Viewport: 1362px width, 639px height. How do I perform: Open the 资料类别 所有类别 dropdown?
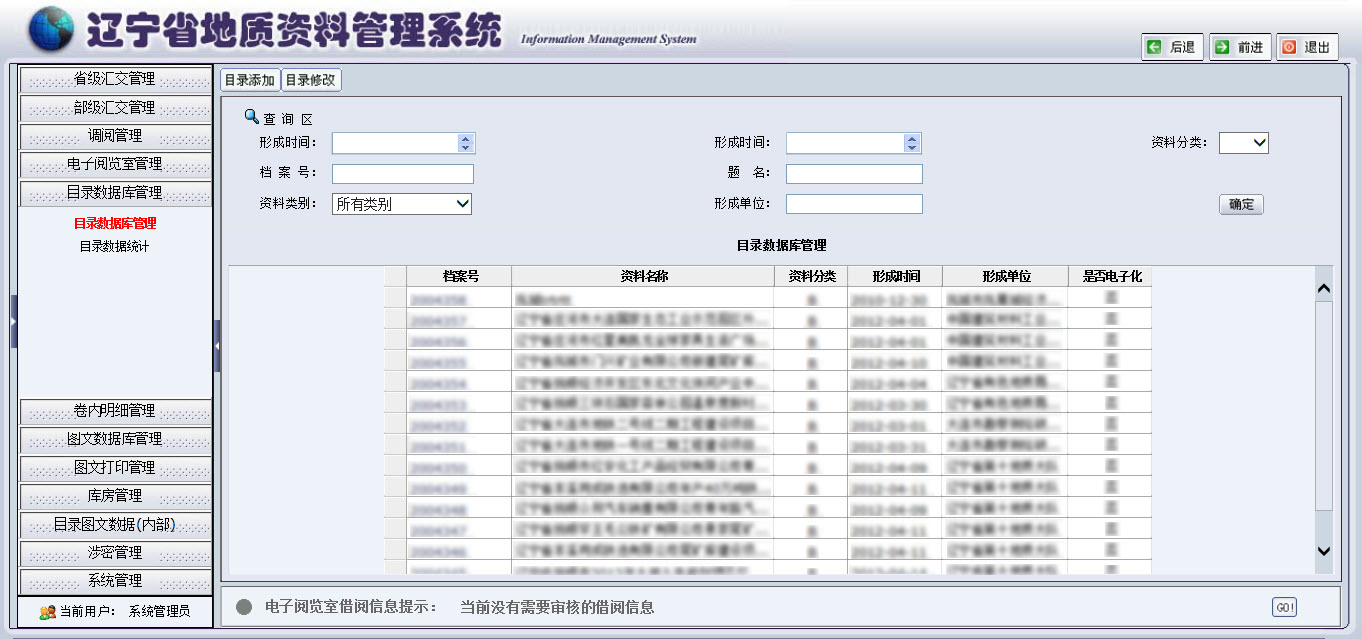(x=401, y=204)
